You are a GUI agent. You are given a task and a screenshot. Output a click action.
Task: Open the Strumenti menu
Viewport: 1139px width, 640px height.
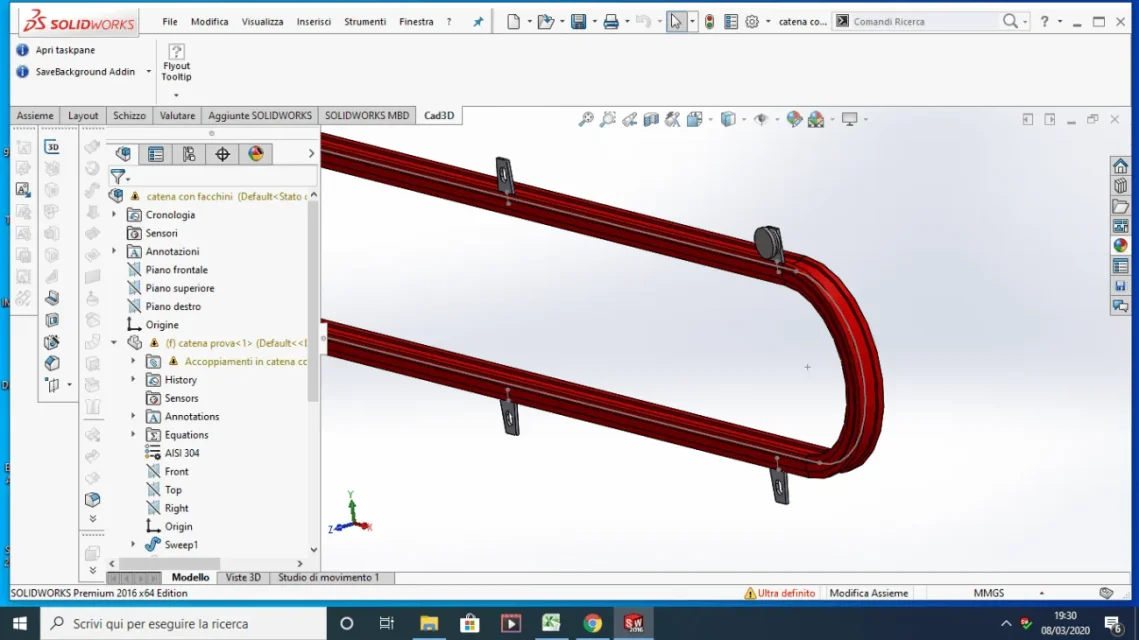point(365,22)
